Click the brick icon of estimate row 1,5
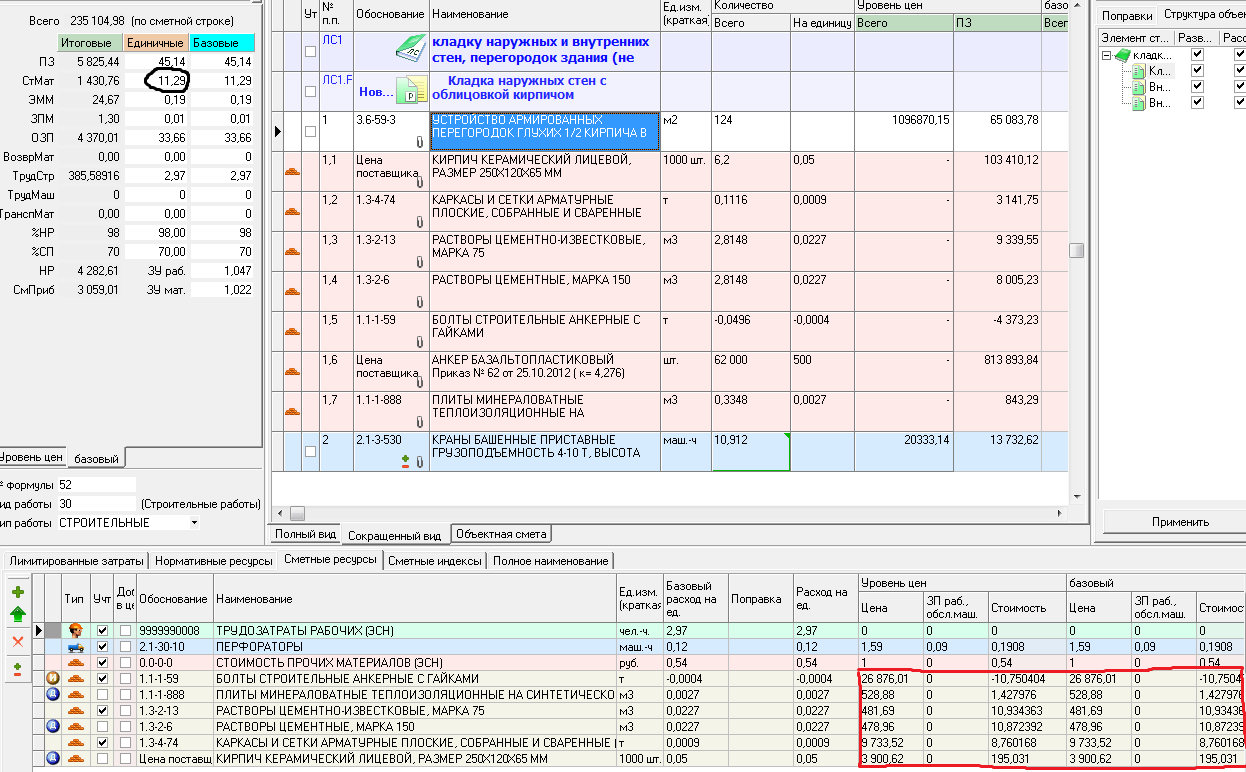Image resolution: width=1246 pixels, height=772 pixels. tap(294, 332)
